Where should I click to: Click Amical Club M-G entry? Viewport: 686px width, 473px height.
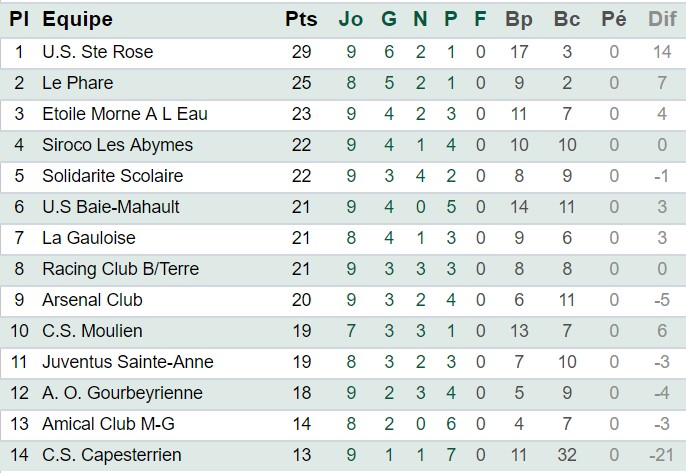click(x=108, y=424)
